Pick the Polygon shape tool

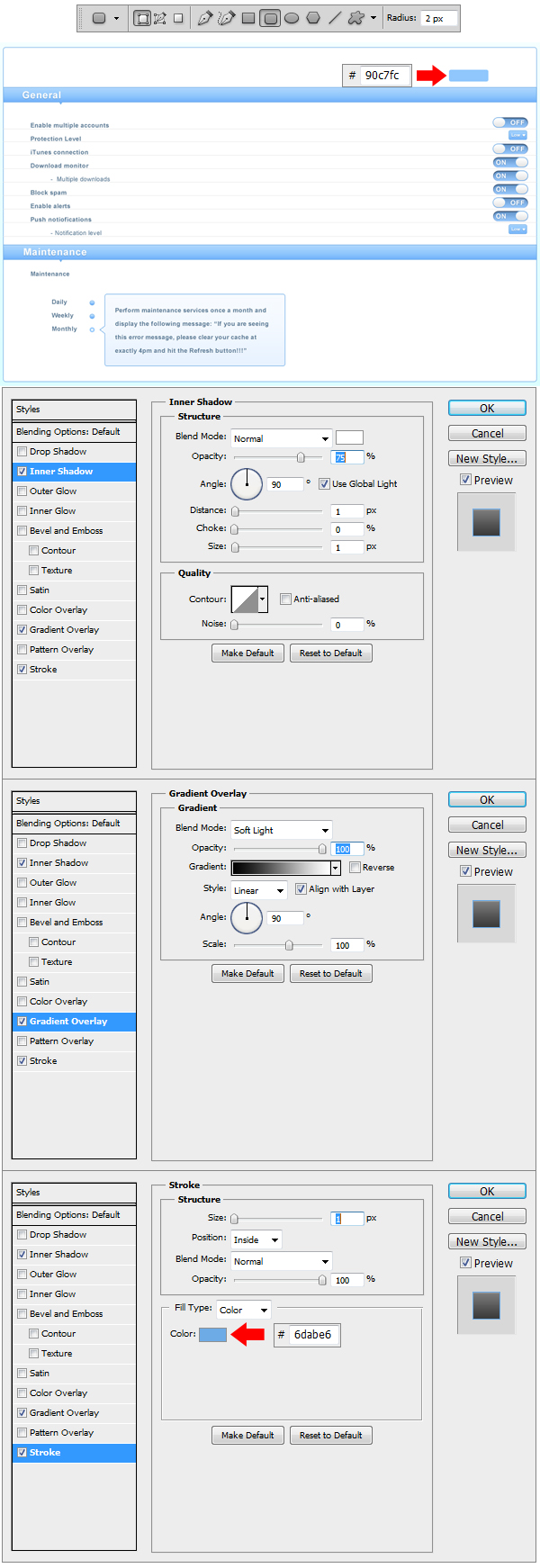click(313, 18)
